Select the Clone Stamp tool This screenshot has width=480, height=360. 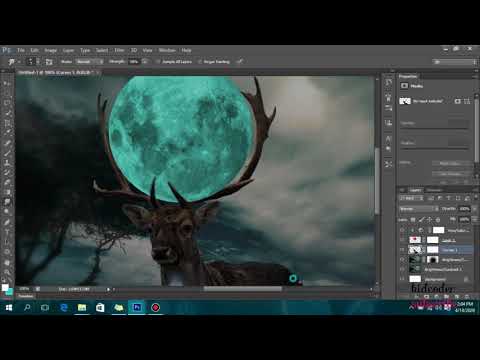(x=7, y=163)
